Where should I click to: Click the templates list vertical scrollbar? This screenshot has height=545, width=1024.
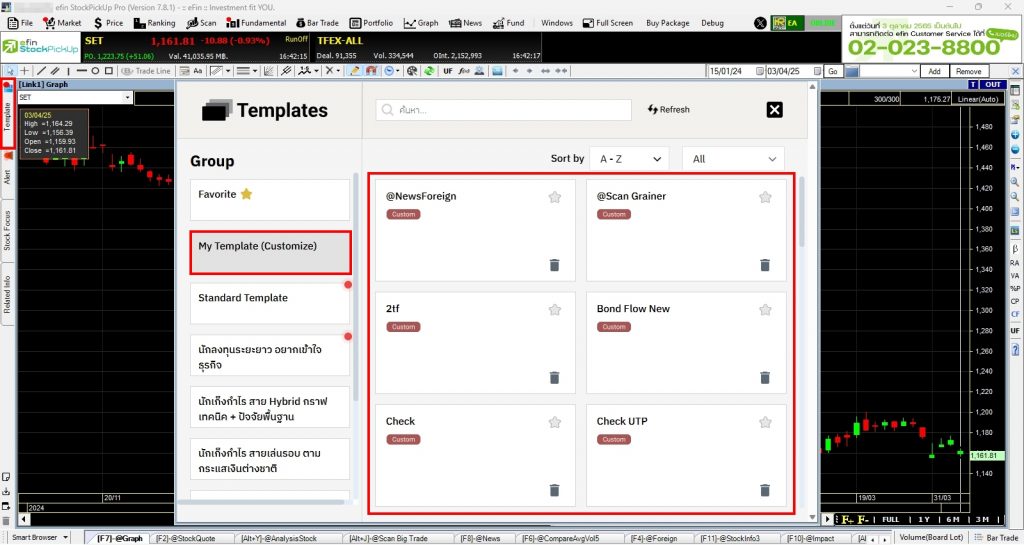coord(801,212)
